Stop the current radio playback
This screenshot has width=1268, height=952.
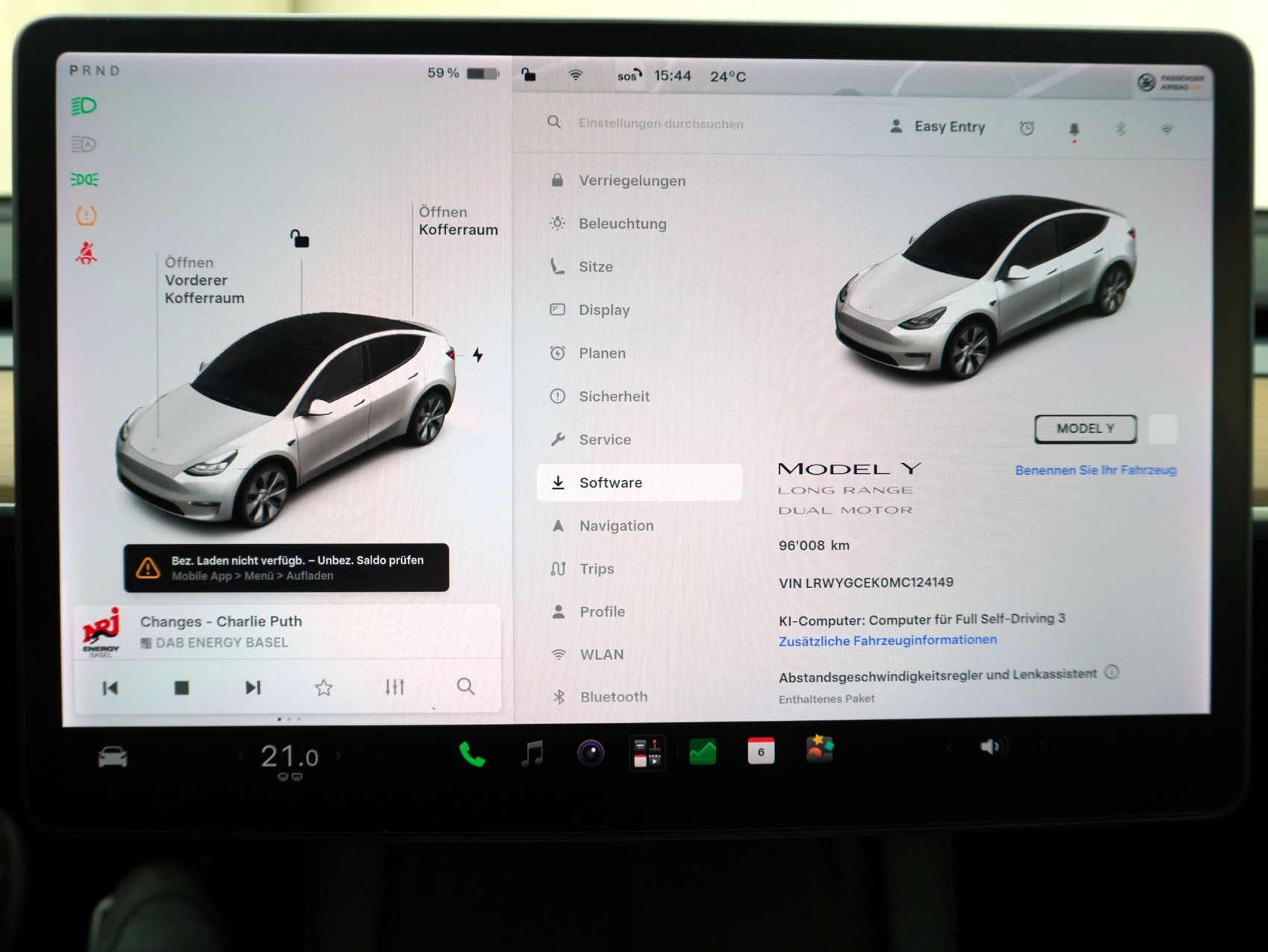click(181, 687)
